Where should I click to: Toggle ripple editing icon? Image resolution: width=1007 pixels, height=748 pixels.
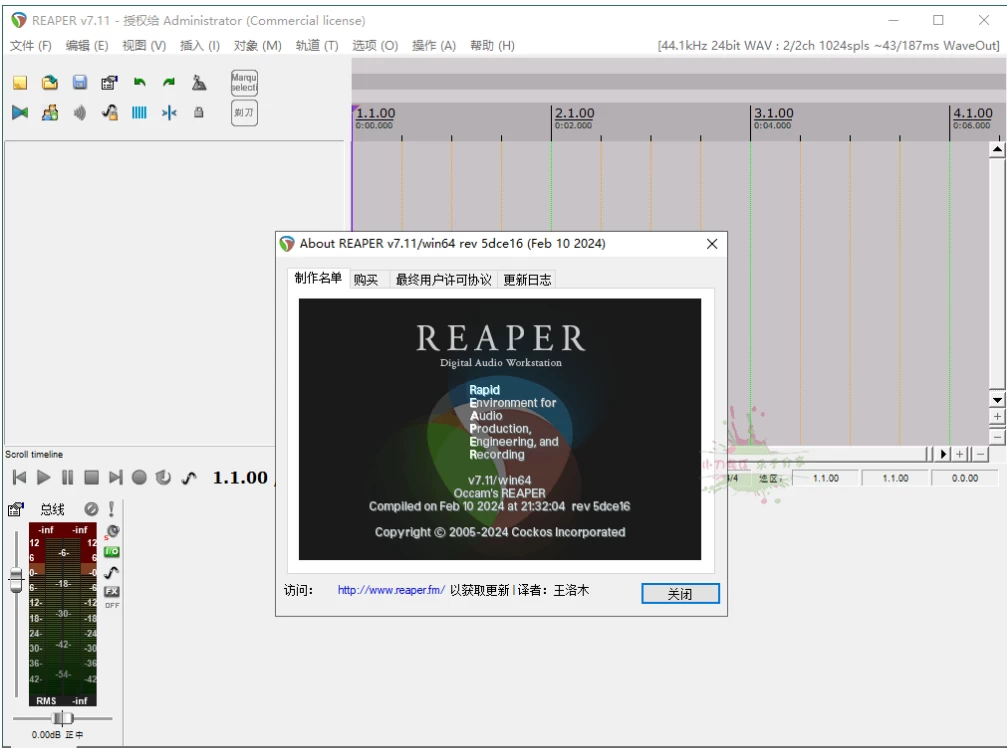pos(79,113)
